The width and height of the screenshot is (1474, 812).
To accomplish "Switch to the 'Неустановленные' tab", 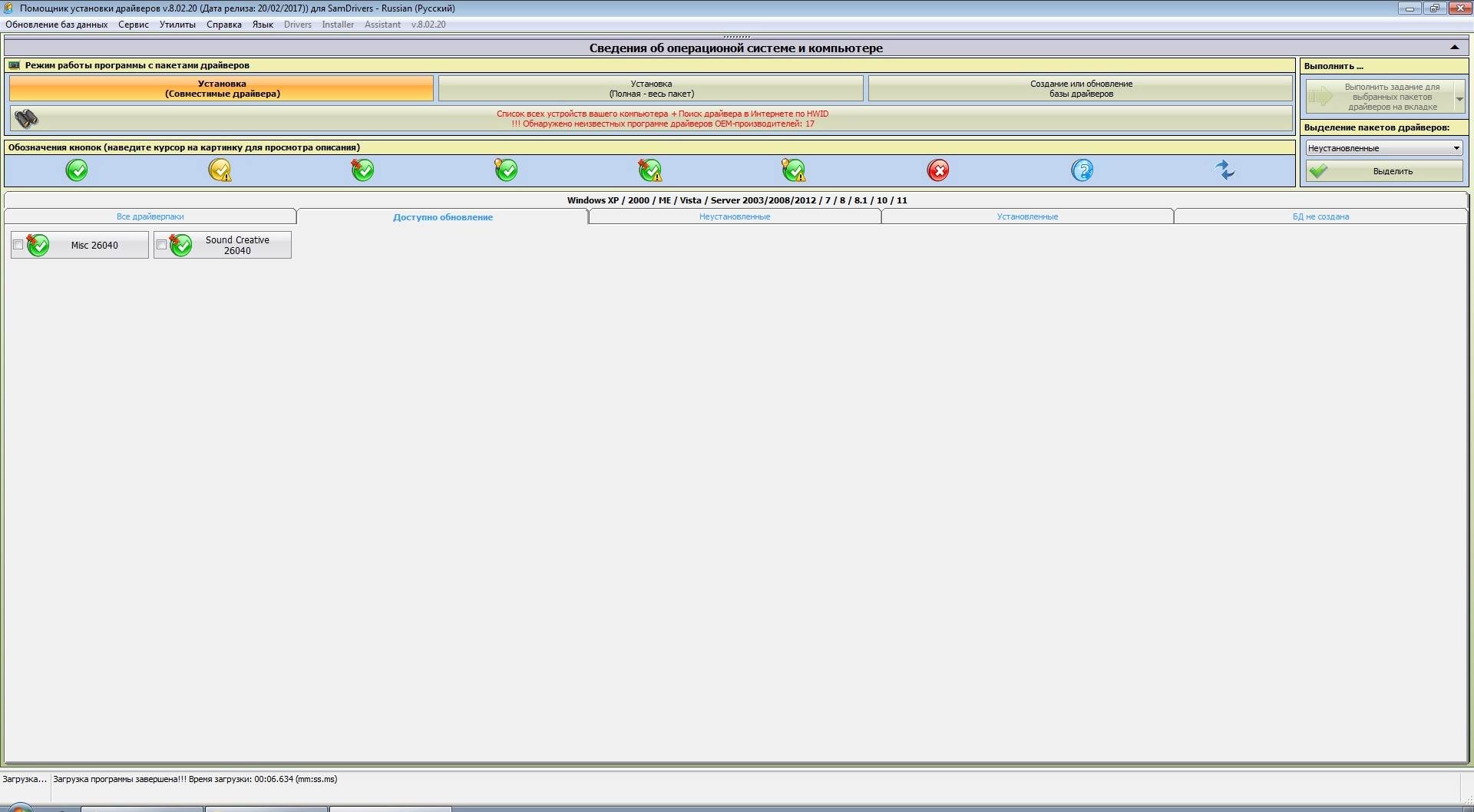I will tap(735, 216).
